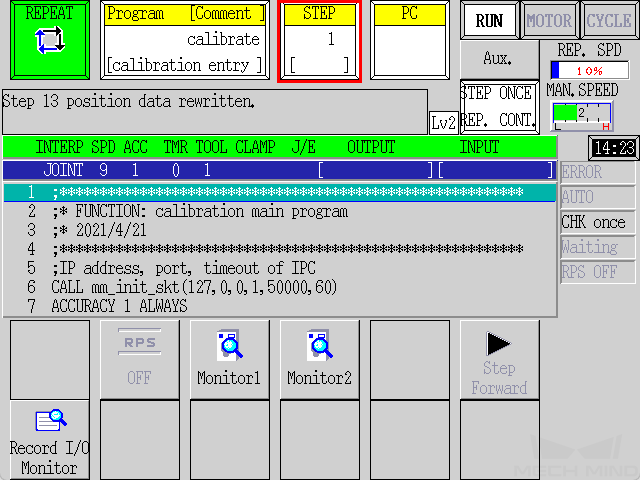Click the Lv2 level indicator

click(x=443, y=122)
